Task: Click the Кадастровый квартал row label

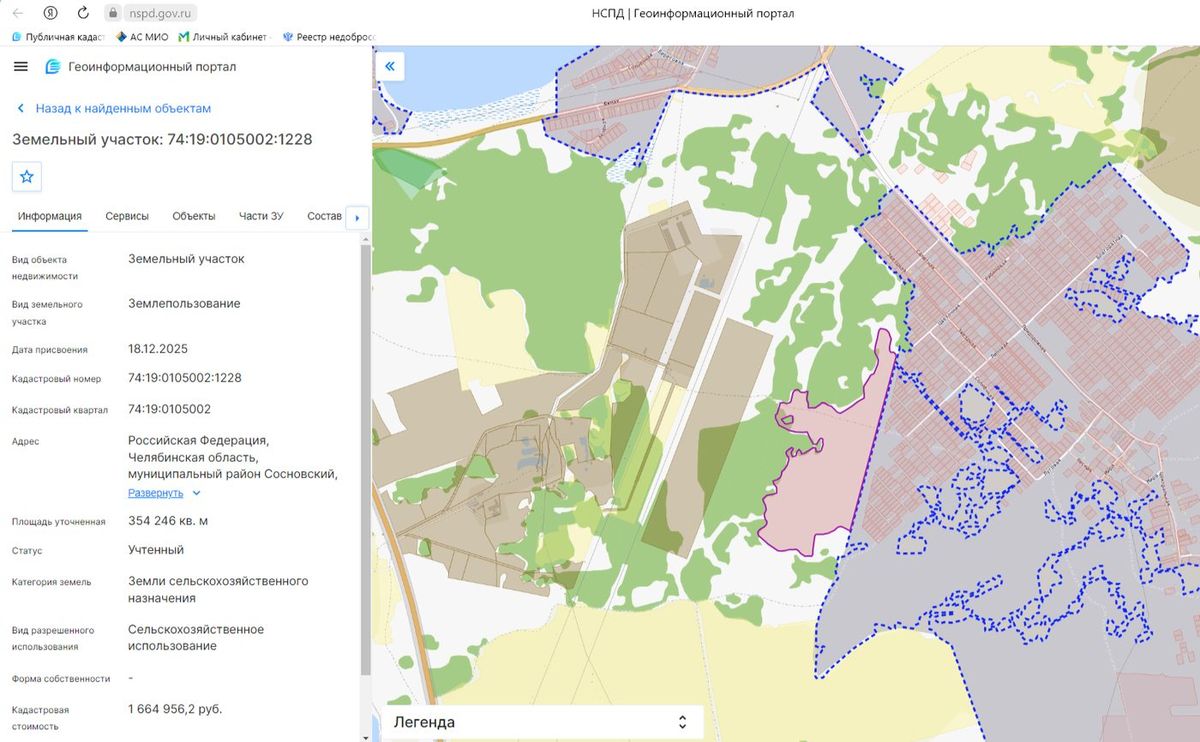Action: pyautogui.click(x=60, y=410)
